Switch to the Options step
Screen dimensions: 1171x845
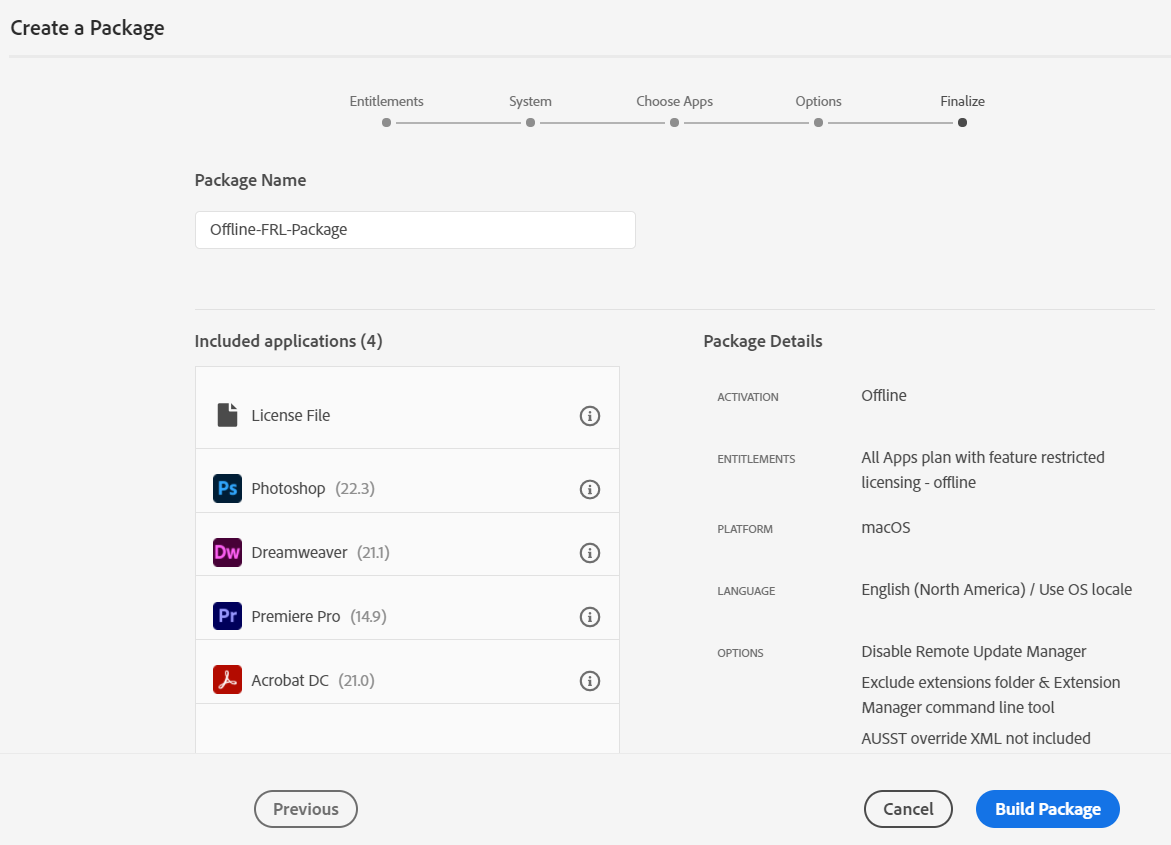(x=818, y=122)
